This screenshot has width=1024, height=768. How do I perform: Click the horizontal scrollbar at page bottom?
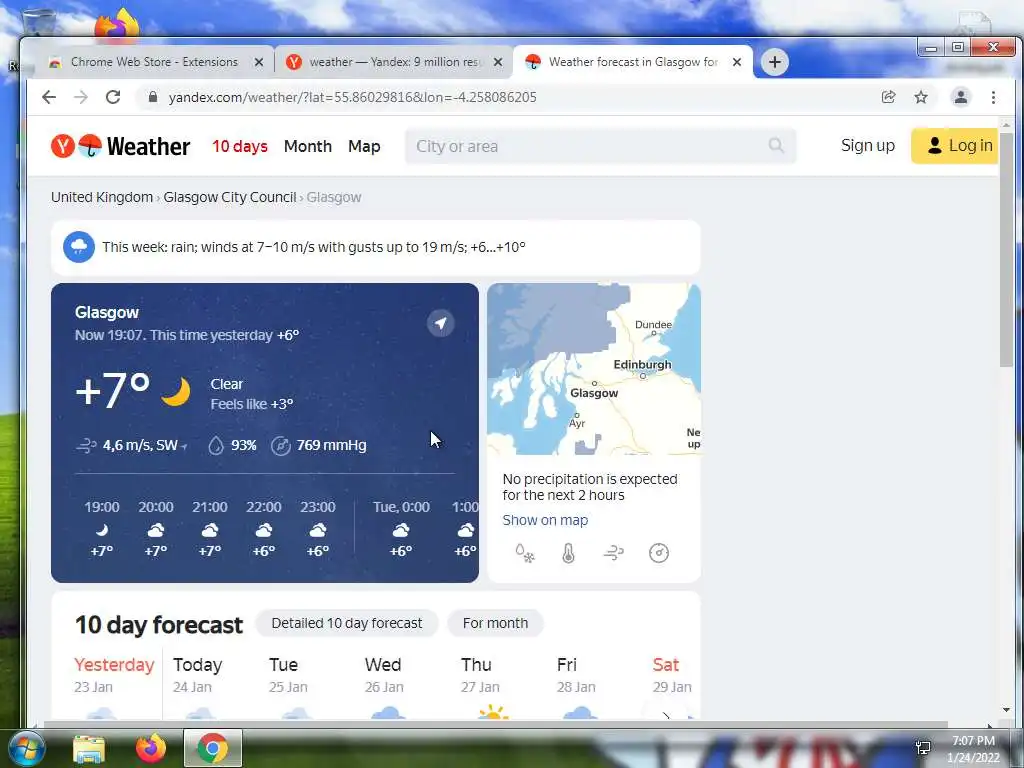(496, 724)
